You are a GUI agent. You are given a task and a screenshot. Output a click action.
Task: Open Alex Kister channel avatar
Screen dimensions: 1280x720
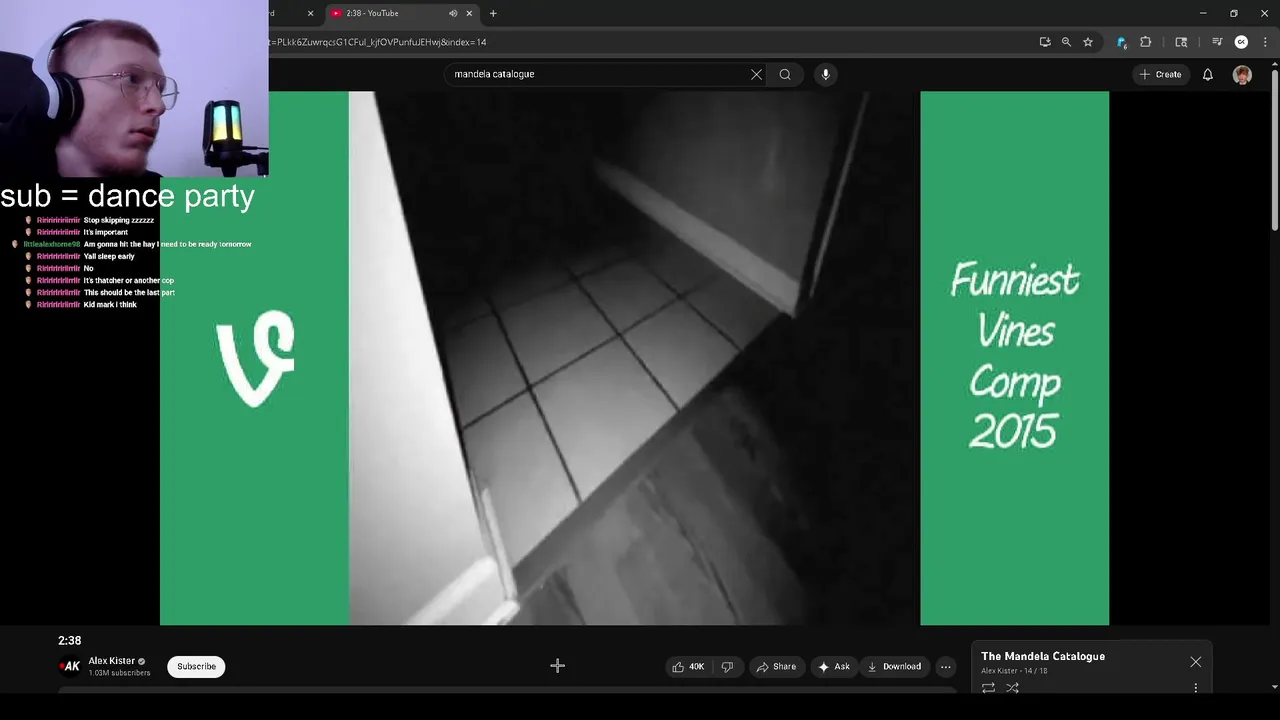[x=70, y=666]
